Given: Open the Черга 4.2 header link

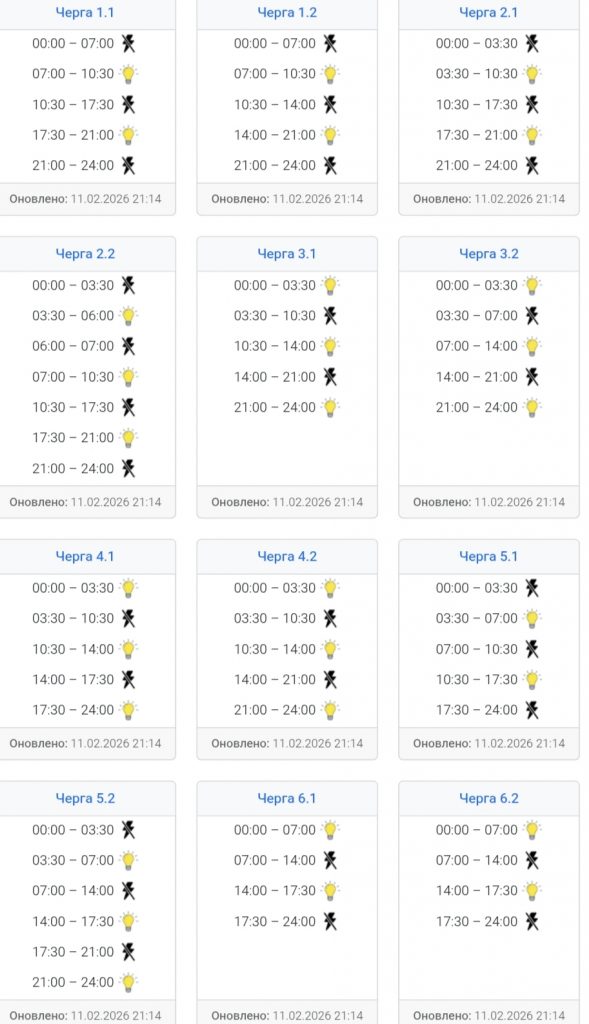Looking at the screenshot, I should coord(287,556).
